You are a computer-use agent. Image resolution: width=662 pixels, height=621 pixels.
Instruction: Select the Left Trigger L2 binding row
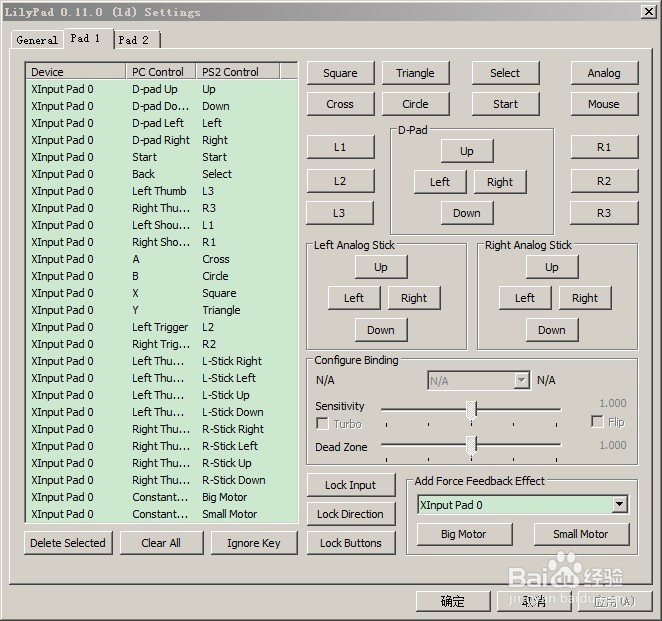161,327
